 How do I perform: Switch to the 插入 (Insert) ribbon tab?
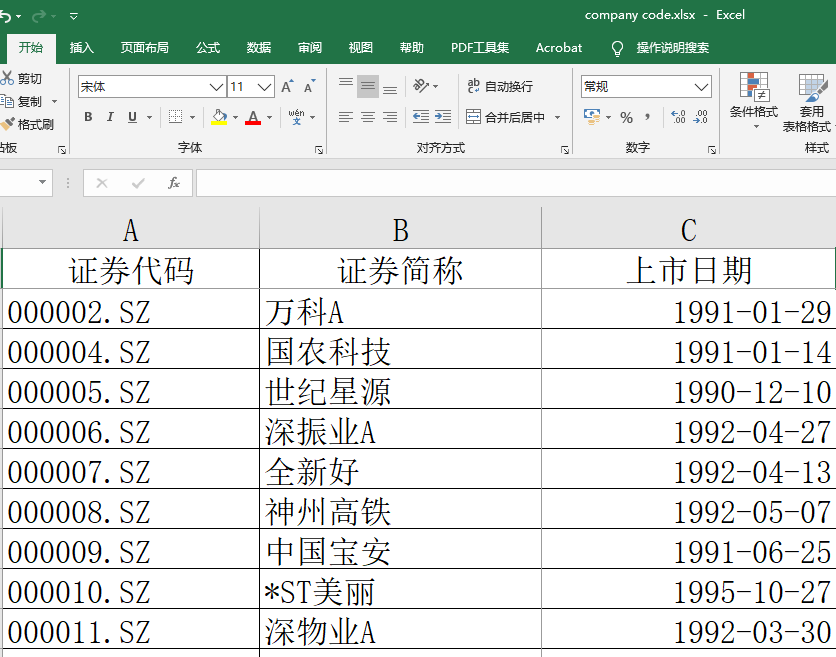pyautogui.click(x=82, y=48)
